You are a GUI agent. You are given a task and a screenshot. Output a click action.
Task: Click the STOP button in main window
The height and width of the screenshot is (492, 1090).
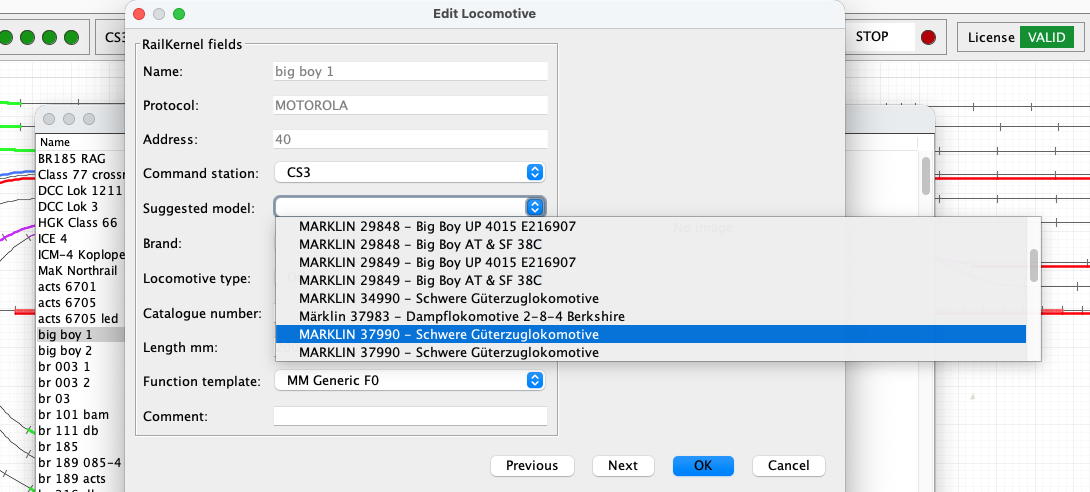click(877, 37)
